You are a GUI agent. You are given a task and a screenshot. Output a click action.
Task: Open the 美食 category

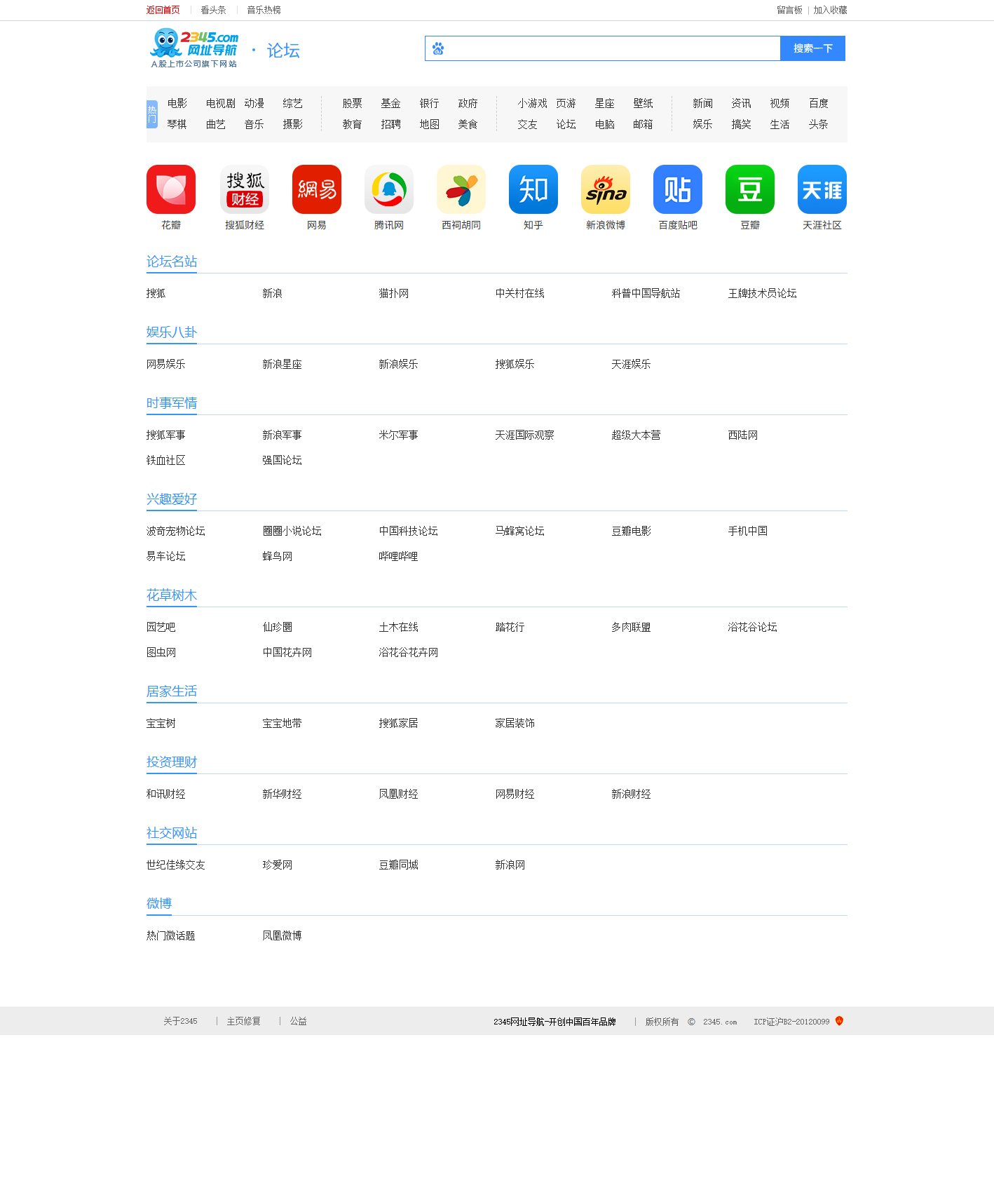pos(468,124)
